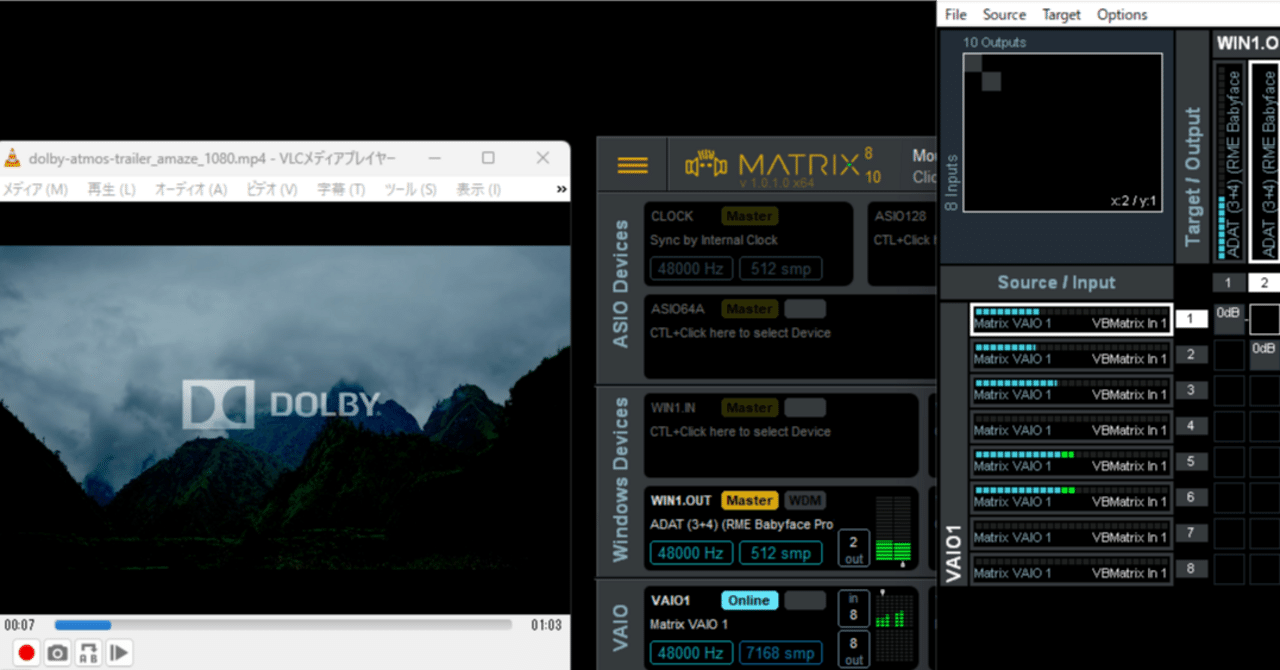
Task: Open the 48000 Hz selector under CLOCK
Action: 690,268
